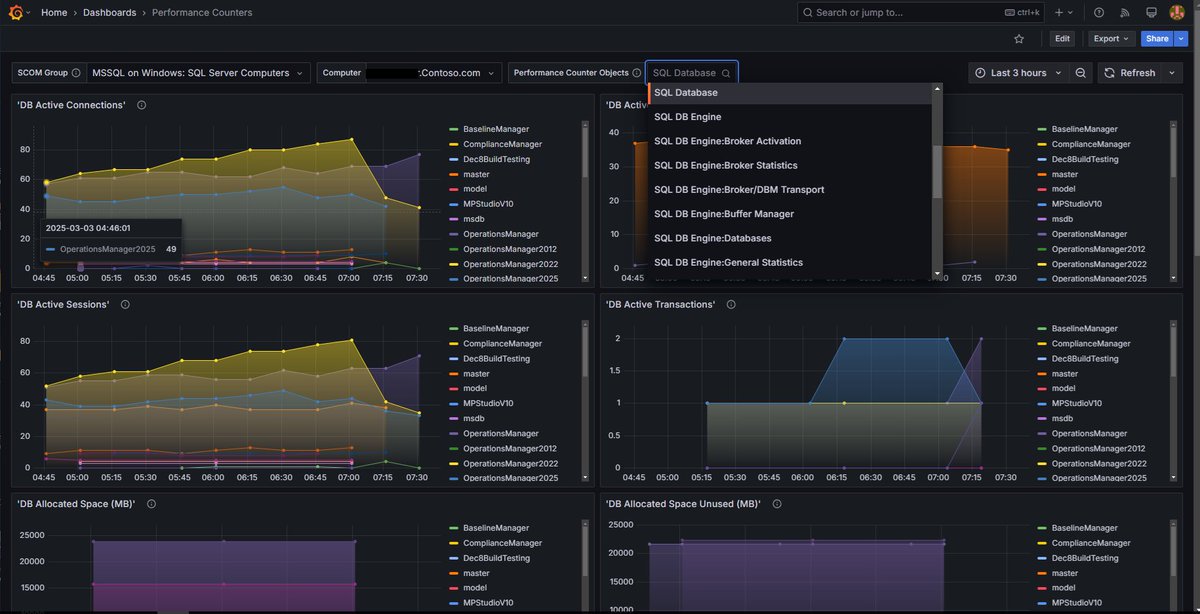Toggle Dec8BuildTesting series in DB Active Connections legend
This screenshot has height=614, width=1200.
[496, 159]
